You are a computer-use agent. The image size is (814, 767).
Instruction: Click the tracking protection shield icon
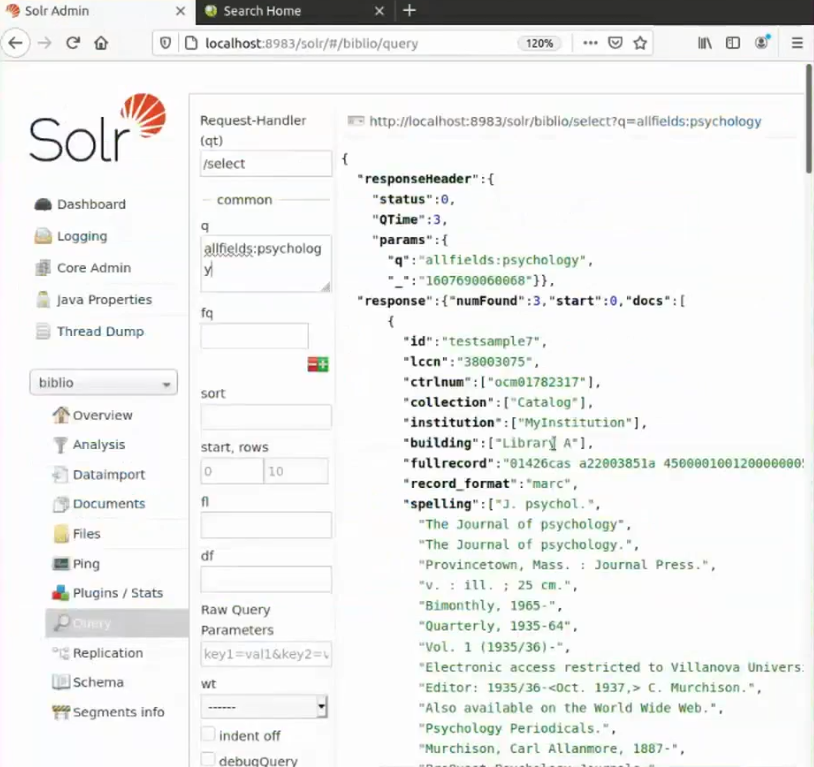165,43
